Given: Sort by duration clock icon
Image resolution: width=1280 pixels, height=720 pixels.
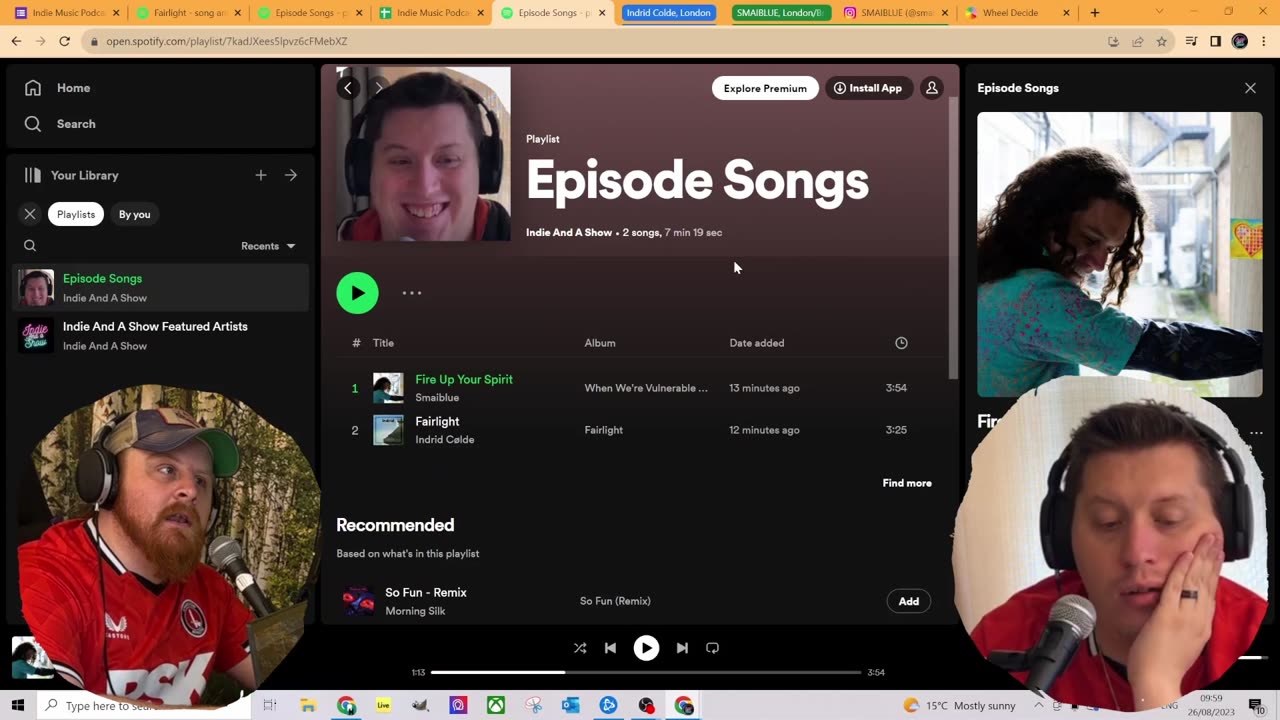Looking at the screenshot, I should pyautogui.click(x=901, y=343).
